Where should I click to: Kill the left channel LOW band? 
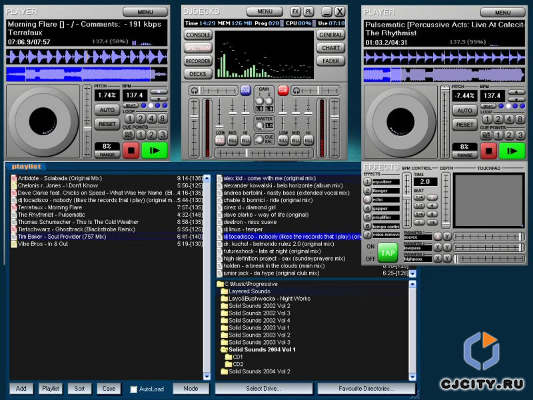click(x=220, y=140)
